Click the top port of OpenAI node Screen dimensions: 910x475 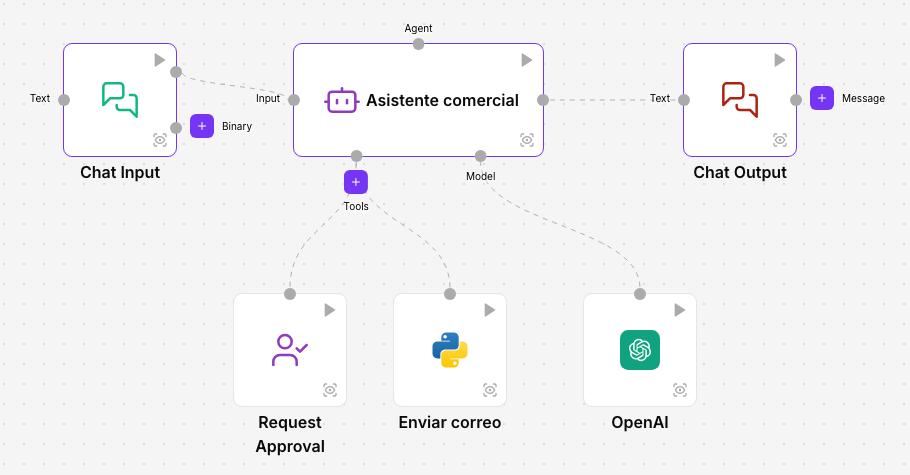pyautogui.click(x=640, y=294)
